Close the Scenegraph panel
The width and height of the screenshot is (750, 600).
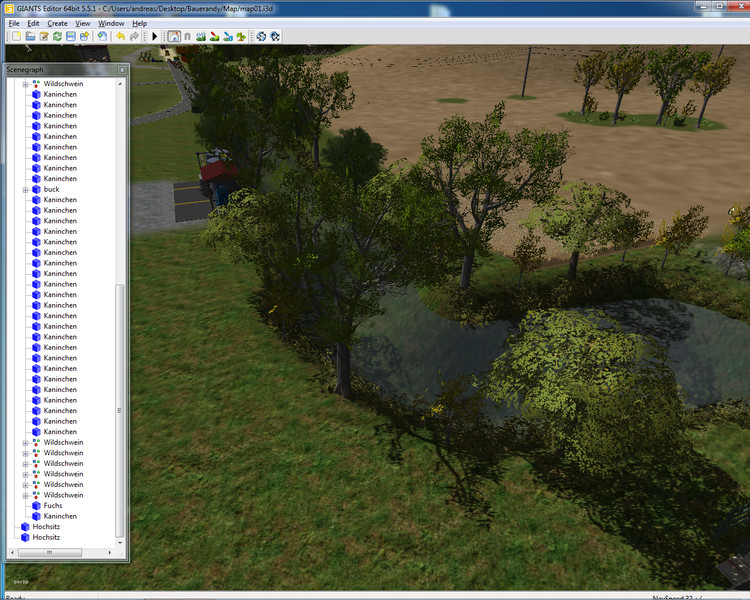(x=122, y=70)
